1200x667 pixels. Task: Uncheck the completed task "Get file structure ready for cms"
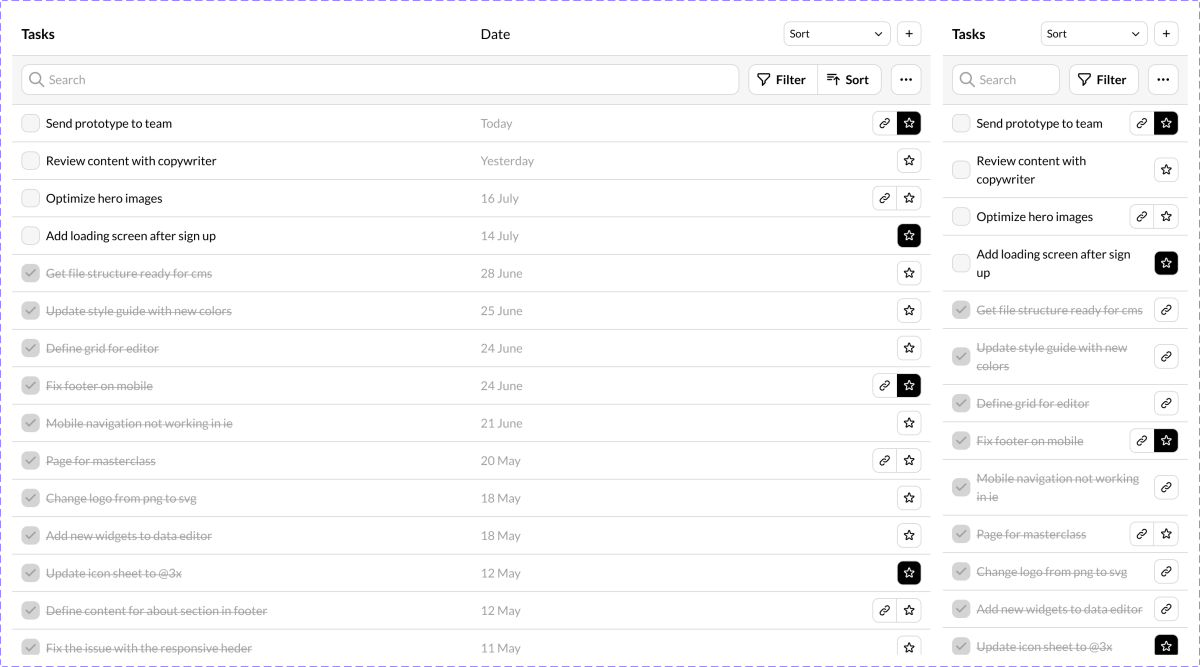30,273
